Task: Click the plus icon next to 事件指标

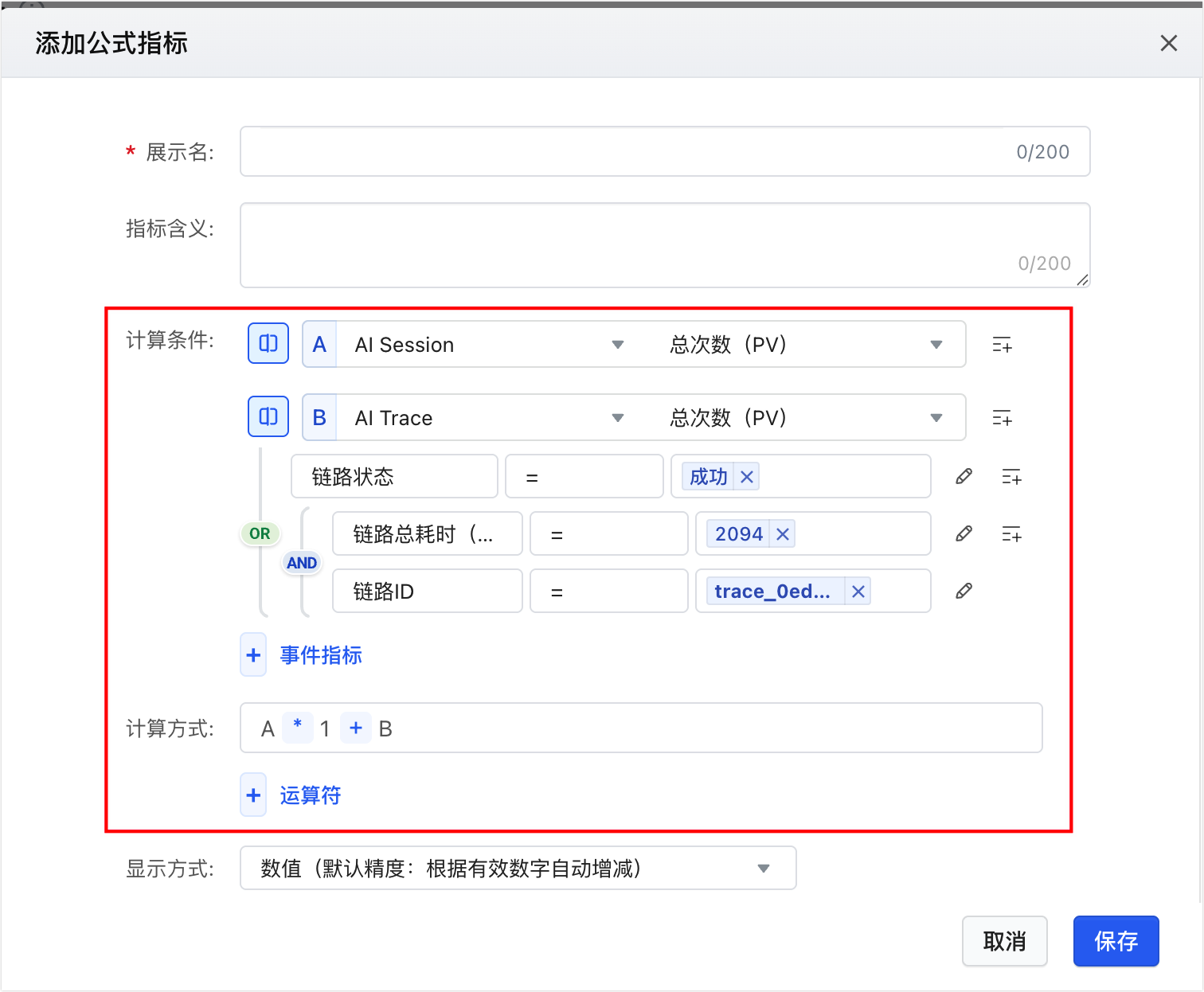Action: (253, 655)
